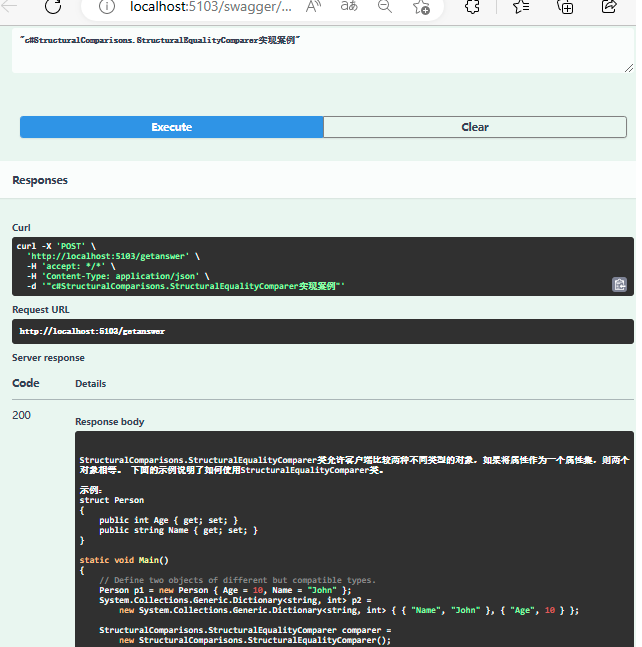Open the browser Extensions puzzle icon

474,7
